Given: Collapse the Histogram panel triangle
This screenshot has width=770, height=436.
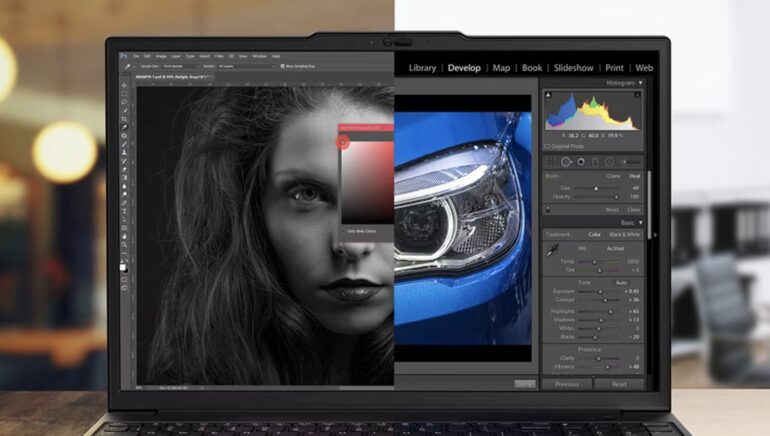Looking at the screenshot, I should tap(640, 83).
